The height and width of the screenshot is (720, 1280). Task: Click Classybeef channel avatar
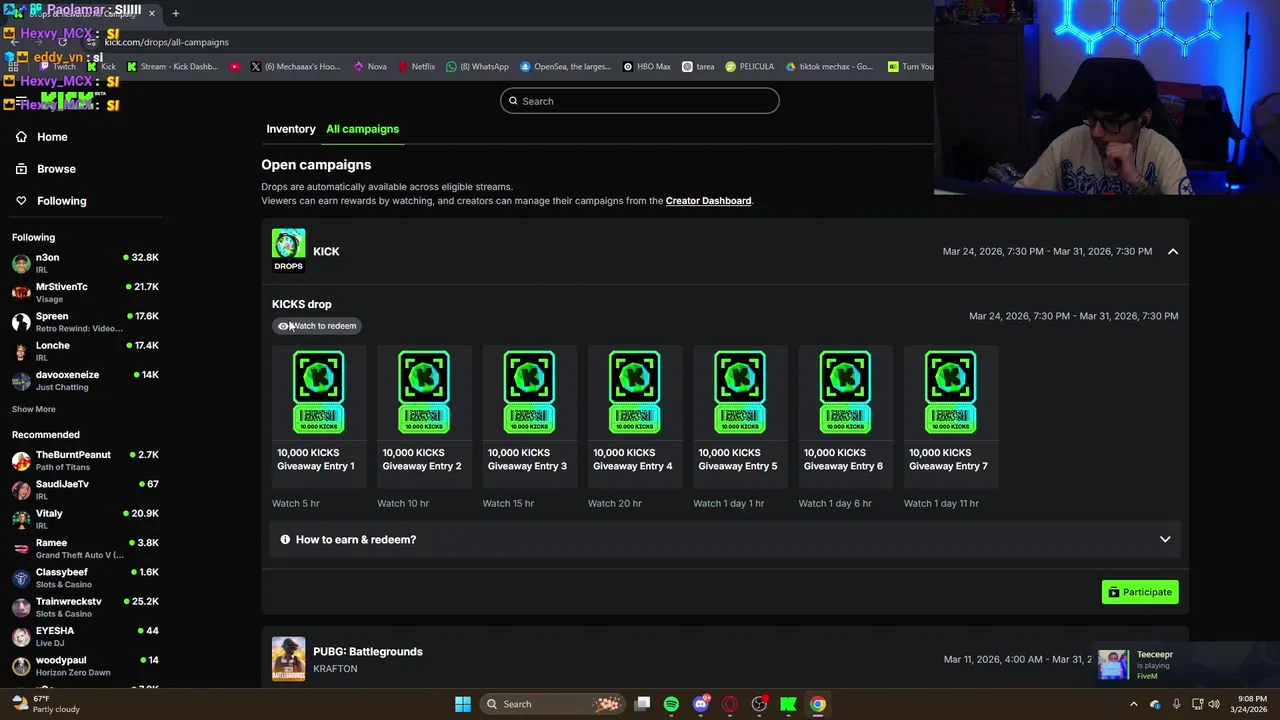point(21,578)
